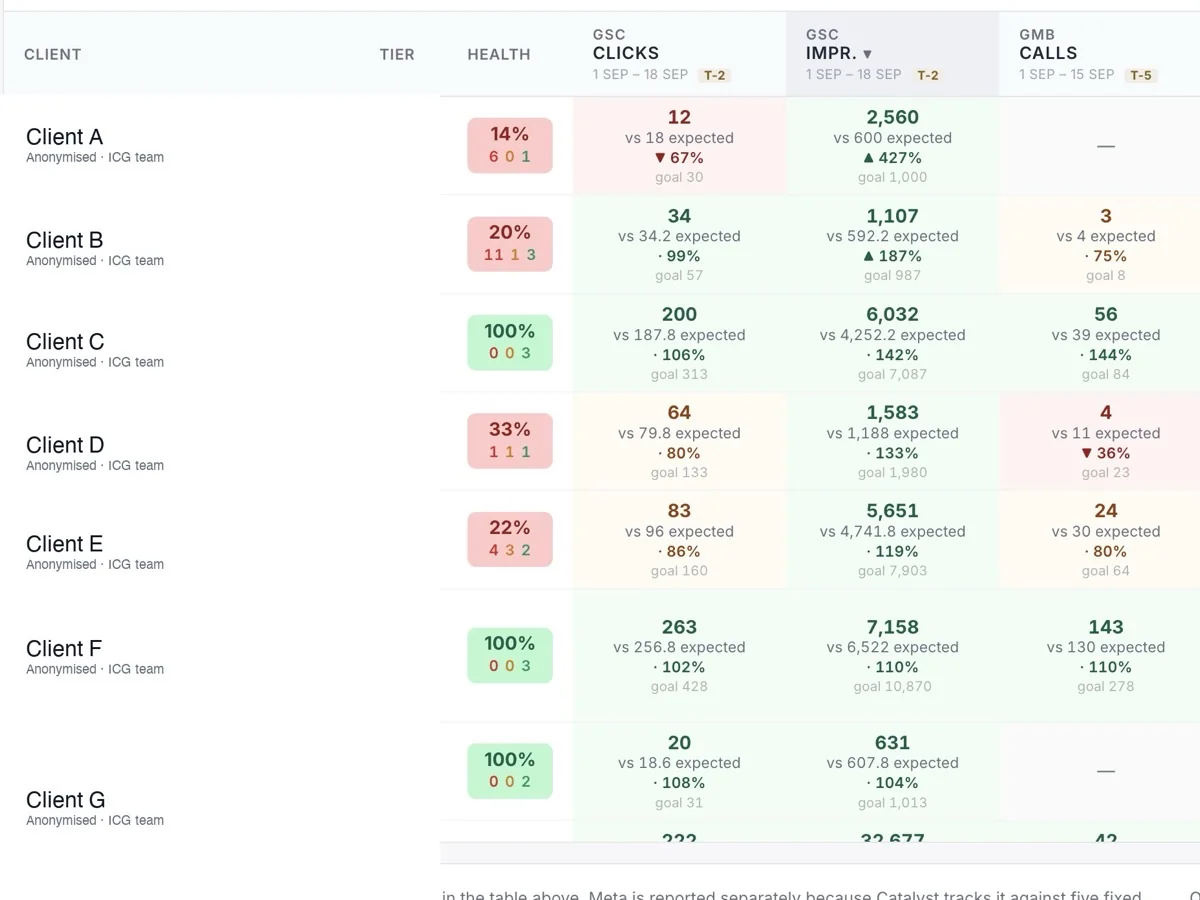This screenshot has height=900, width=1200.
Task: Select Client F calls cell showing 143
Action: pyautogui.click(x=1099, y=656)
